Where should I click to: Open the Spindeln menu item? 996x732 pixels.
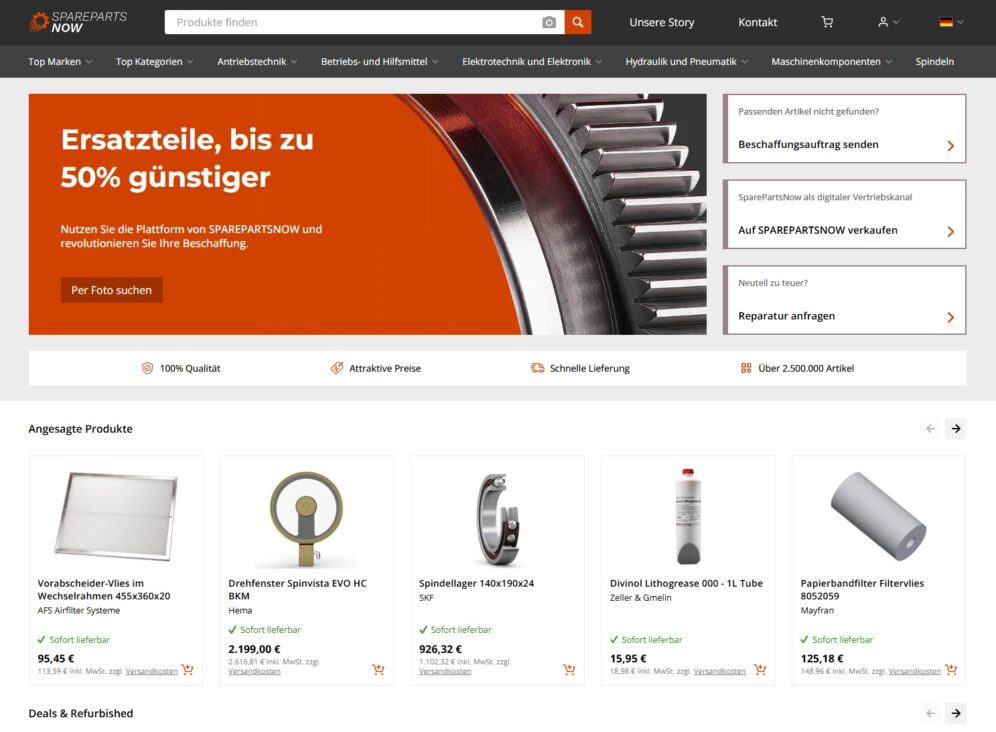click(934, 62)
